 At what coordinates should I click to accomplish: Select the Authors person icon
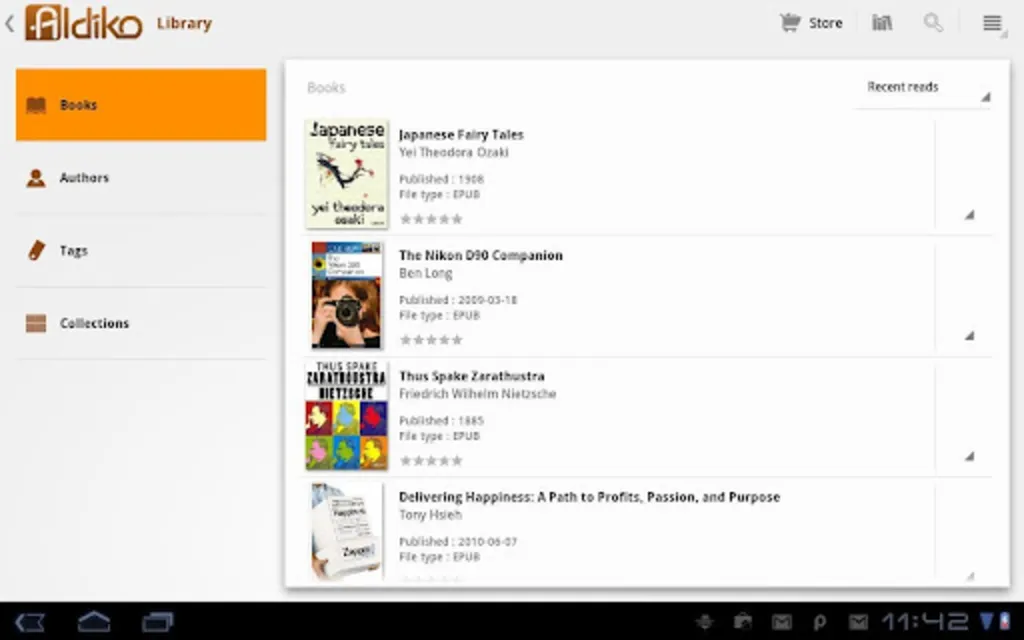click(36, 178)
